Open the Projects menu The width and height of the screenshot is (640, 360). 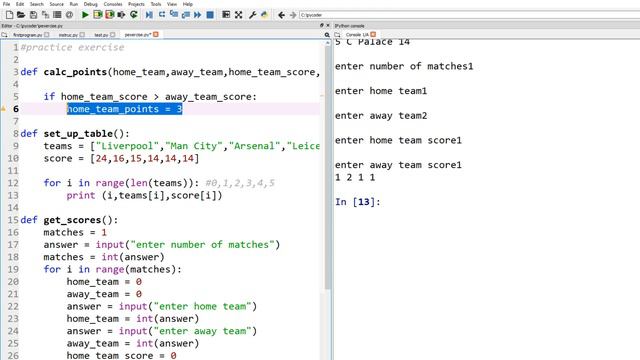coord(136,4)
